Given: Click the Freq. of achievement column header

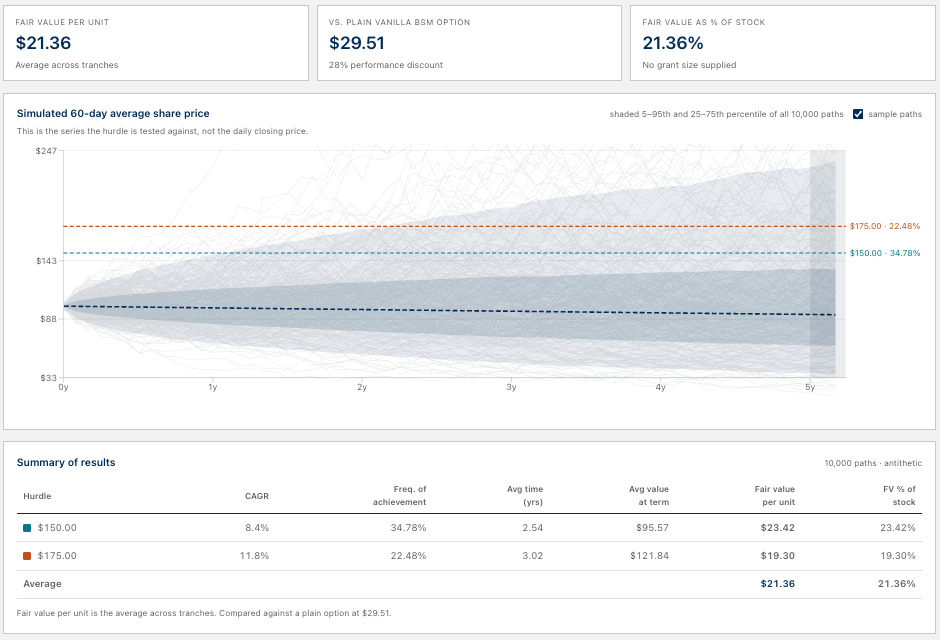Looking at the screenshot, I should tap(399, 496).
